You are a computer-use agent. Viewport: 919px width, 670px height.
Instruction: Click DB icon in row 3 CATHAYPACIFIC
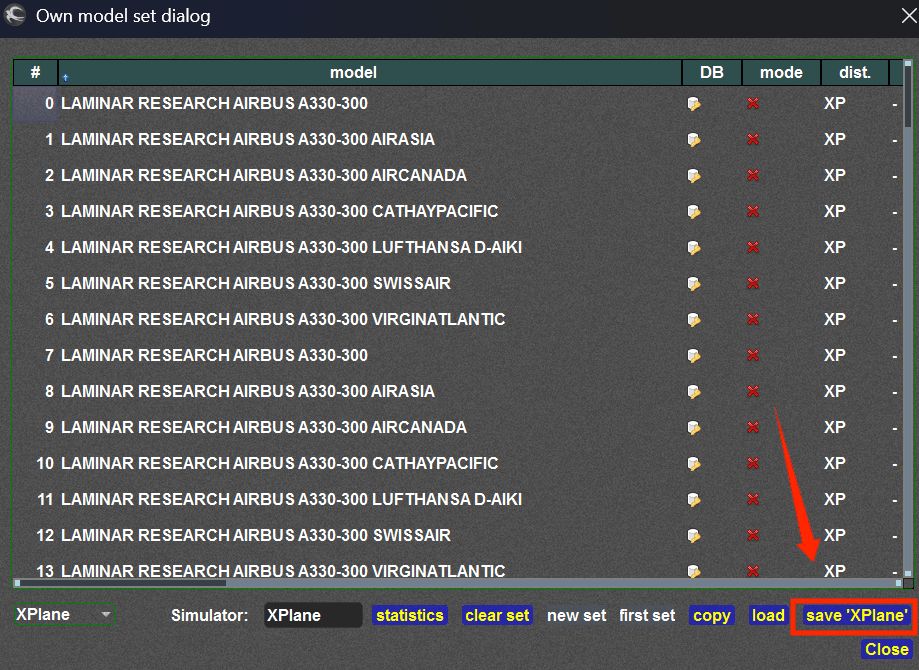click(x=694, y=212)
